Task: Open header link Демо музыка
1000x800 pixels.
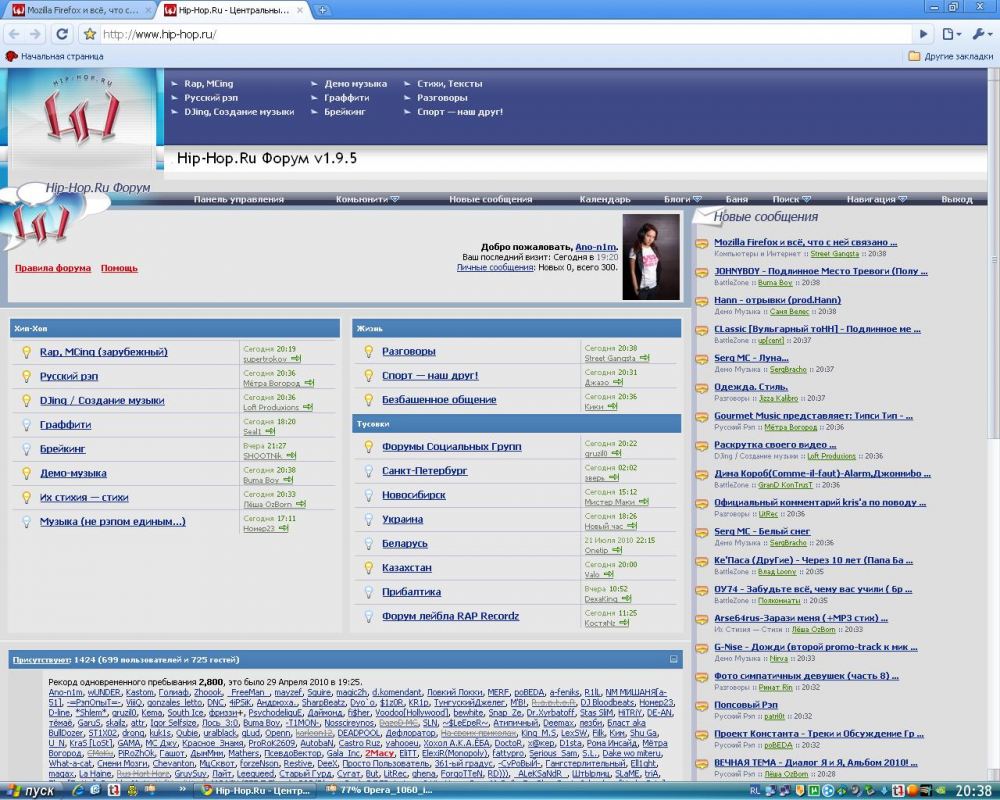Action: coord(355,84)
